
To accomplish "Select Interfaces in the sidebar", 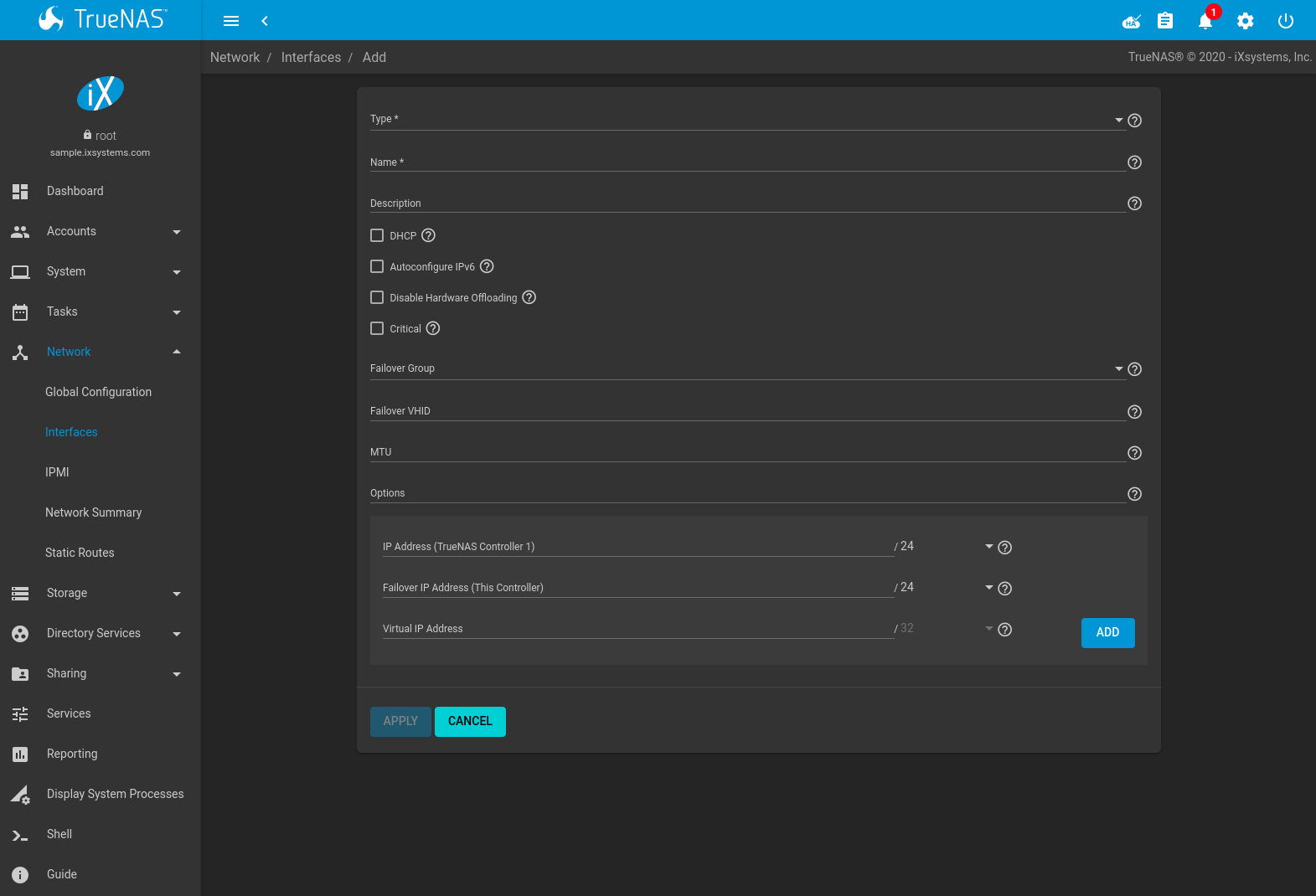I will pos(71,432).
